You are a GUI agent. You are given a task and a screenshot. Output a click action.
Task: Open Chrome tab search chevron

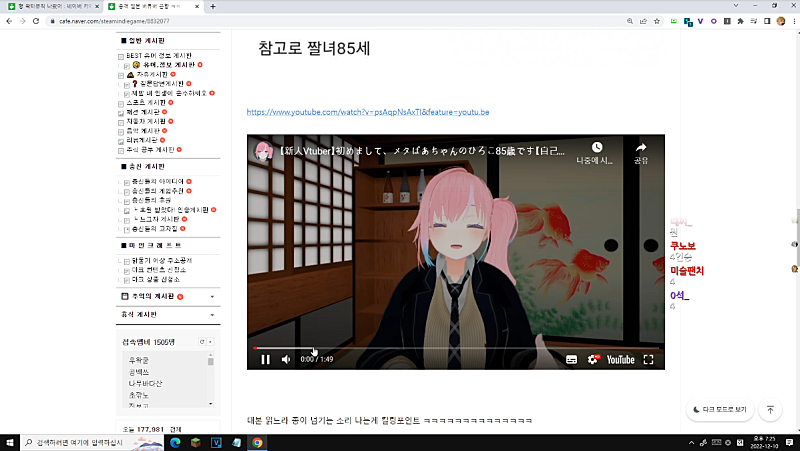[735, 6]
